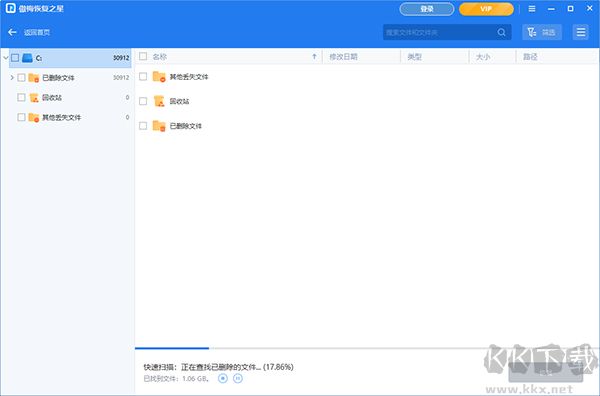Click the search magnifier icon
The width and height of the screenshot is (600, 396).
pyautogui.click(x=501, y=33)
